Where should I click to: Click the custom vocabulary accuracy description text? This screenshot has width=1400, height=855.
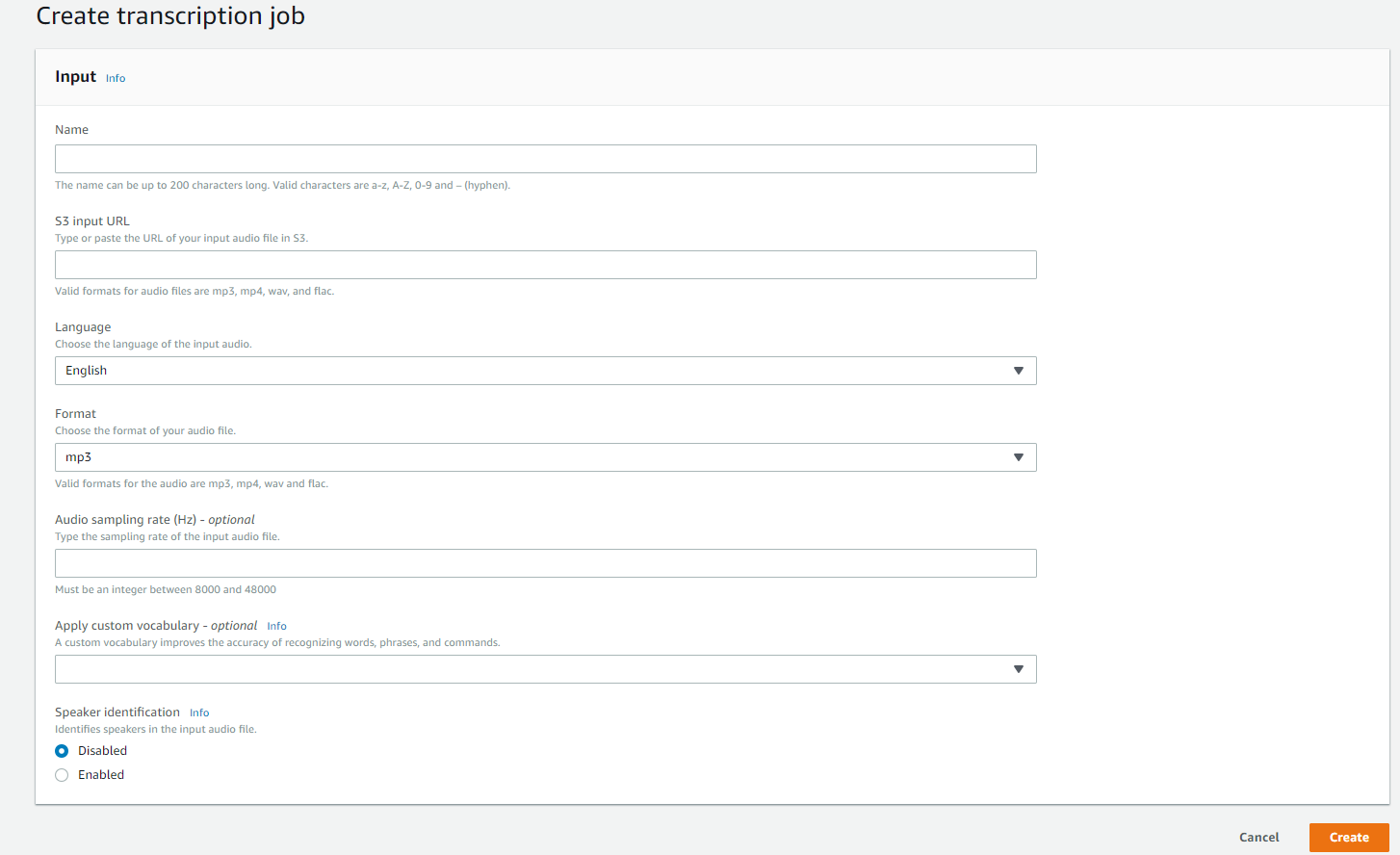click(x=277, y=642)
